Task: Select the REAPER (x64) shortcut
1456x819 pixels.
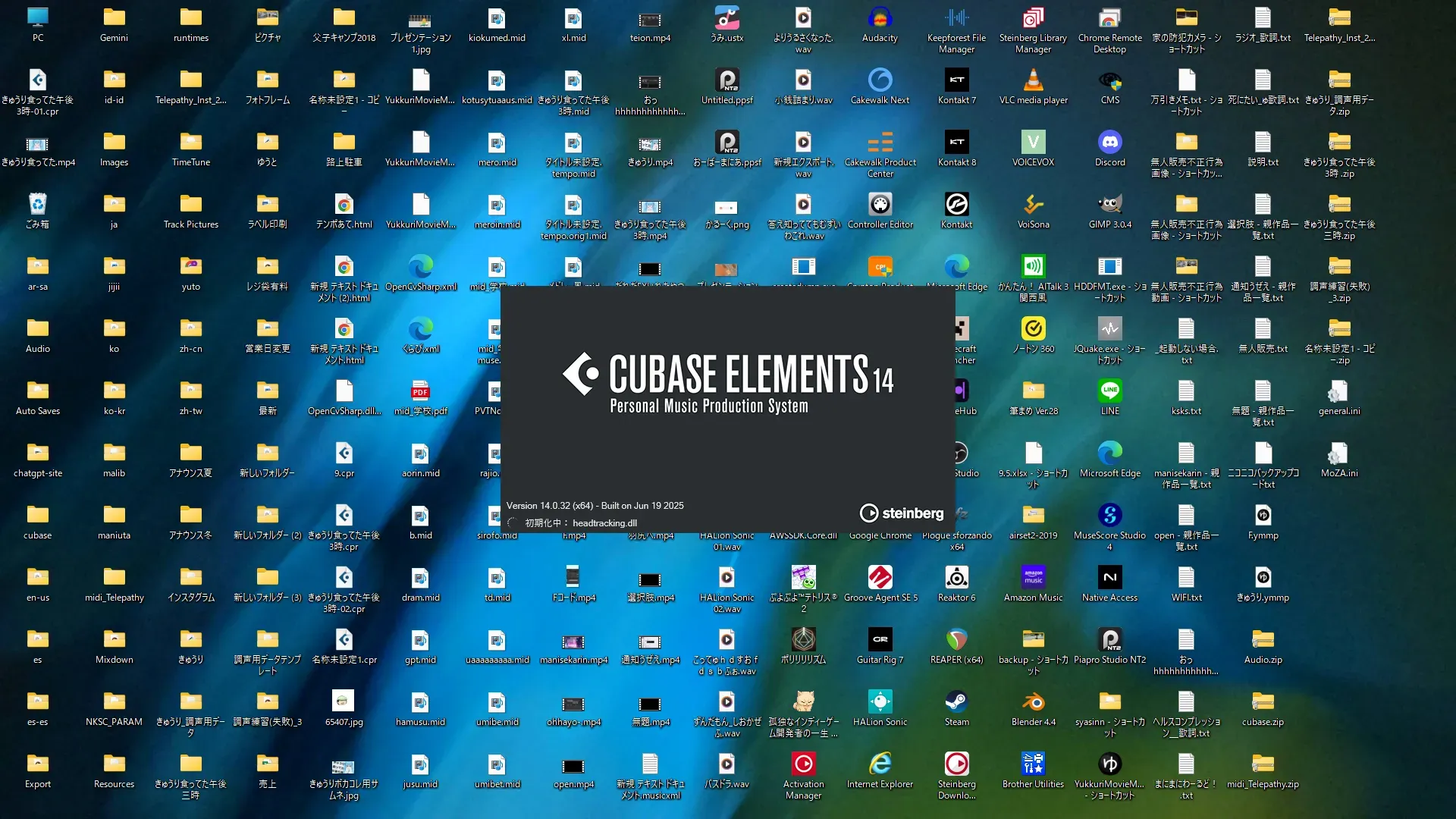Action: tap(956, 641)
